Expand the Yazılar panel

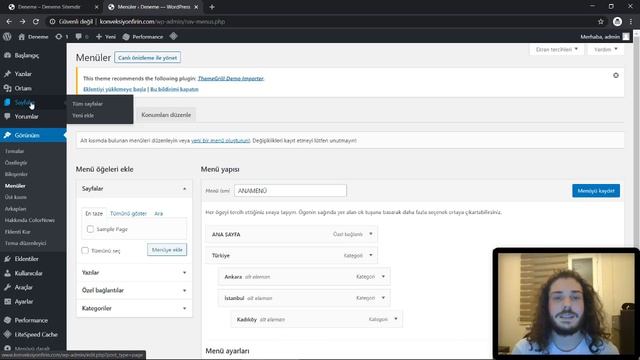[x=184, y=273]
